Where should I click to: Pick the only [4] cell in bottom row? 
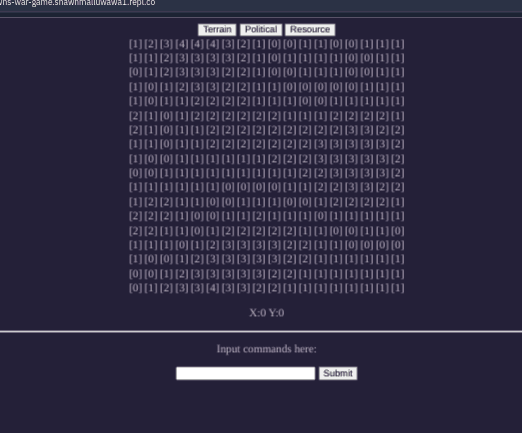point(212,288)
